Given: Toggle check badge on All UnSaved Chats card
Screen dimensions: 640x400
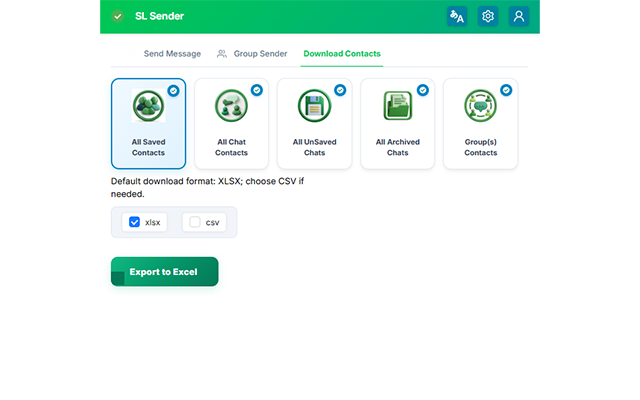Looking at the screenshot, I should (340, 90).
